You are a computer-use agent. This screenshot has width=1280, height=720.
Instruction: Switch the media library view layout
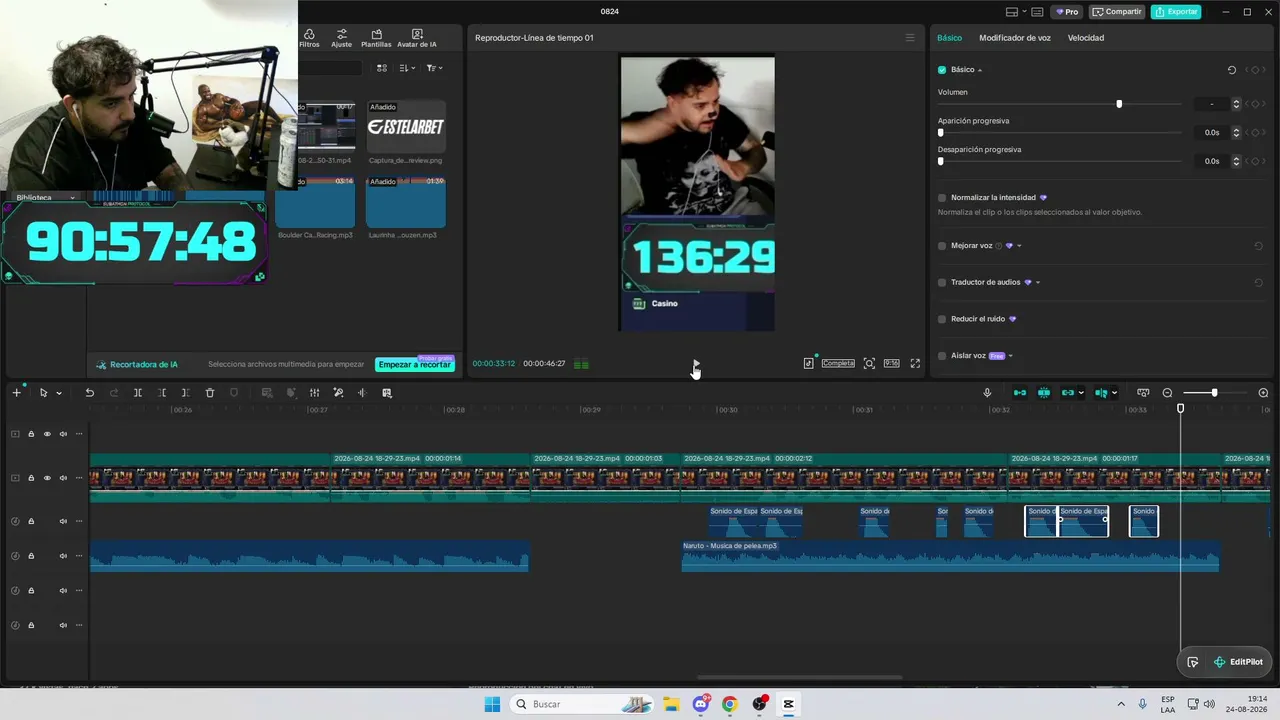382,68
